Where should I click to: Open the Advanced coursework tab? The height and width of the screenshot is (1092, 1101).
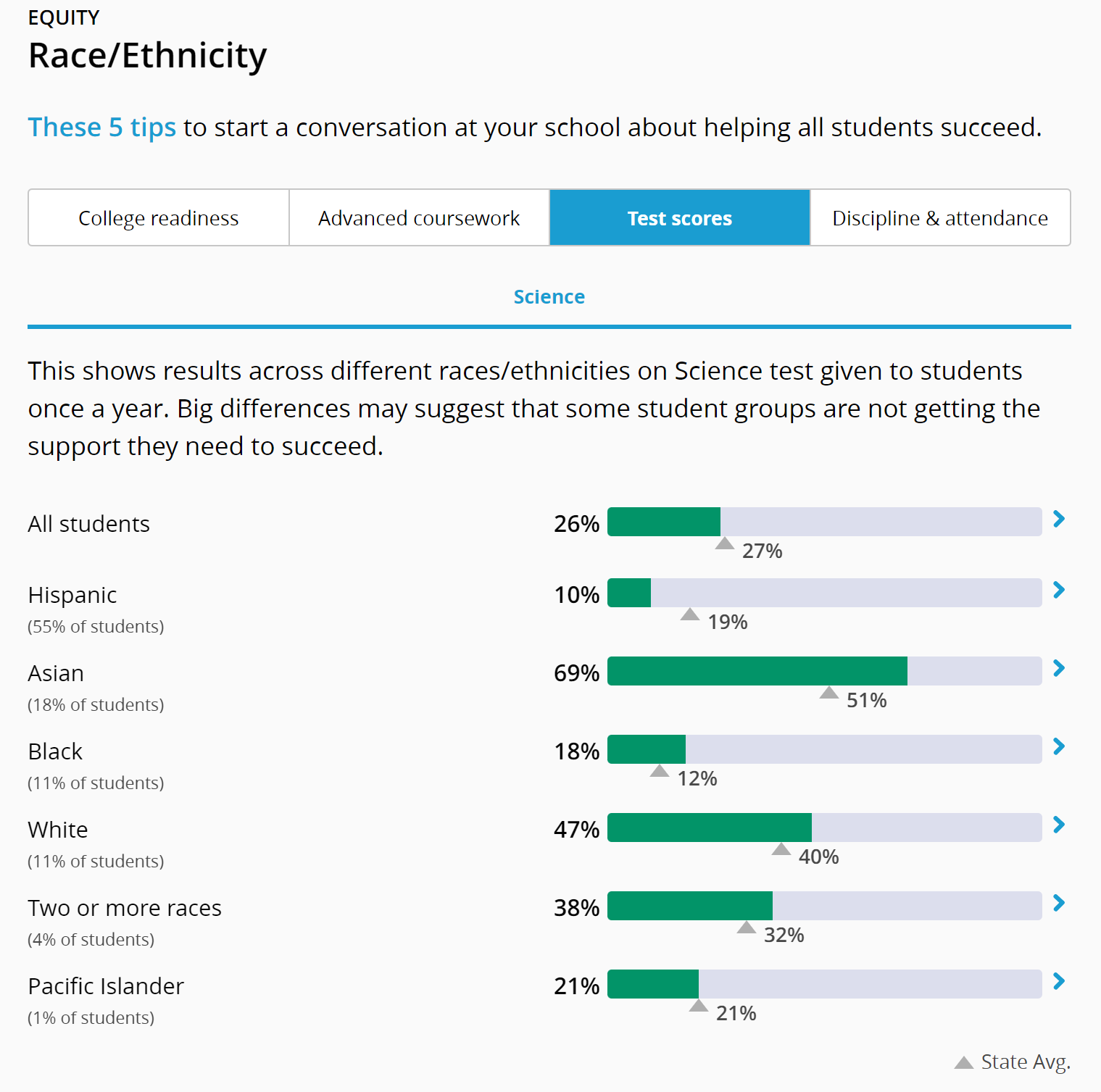pyautogui.click(x=419, y=218)
